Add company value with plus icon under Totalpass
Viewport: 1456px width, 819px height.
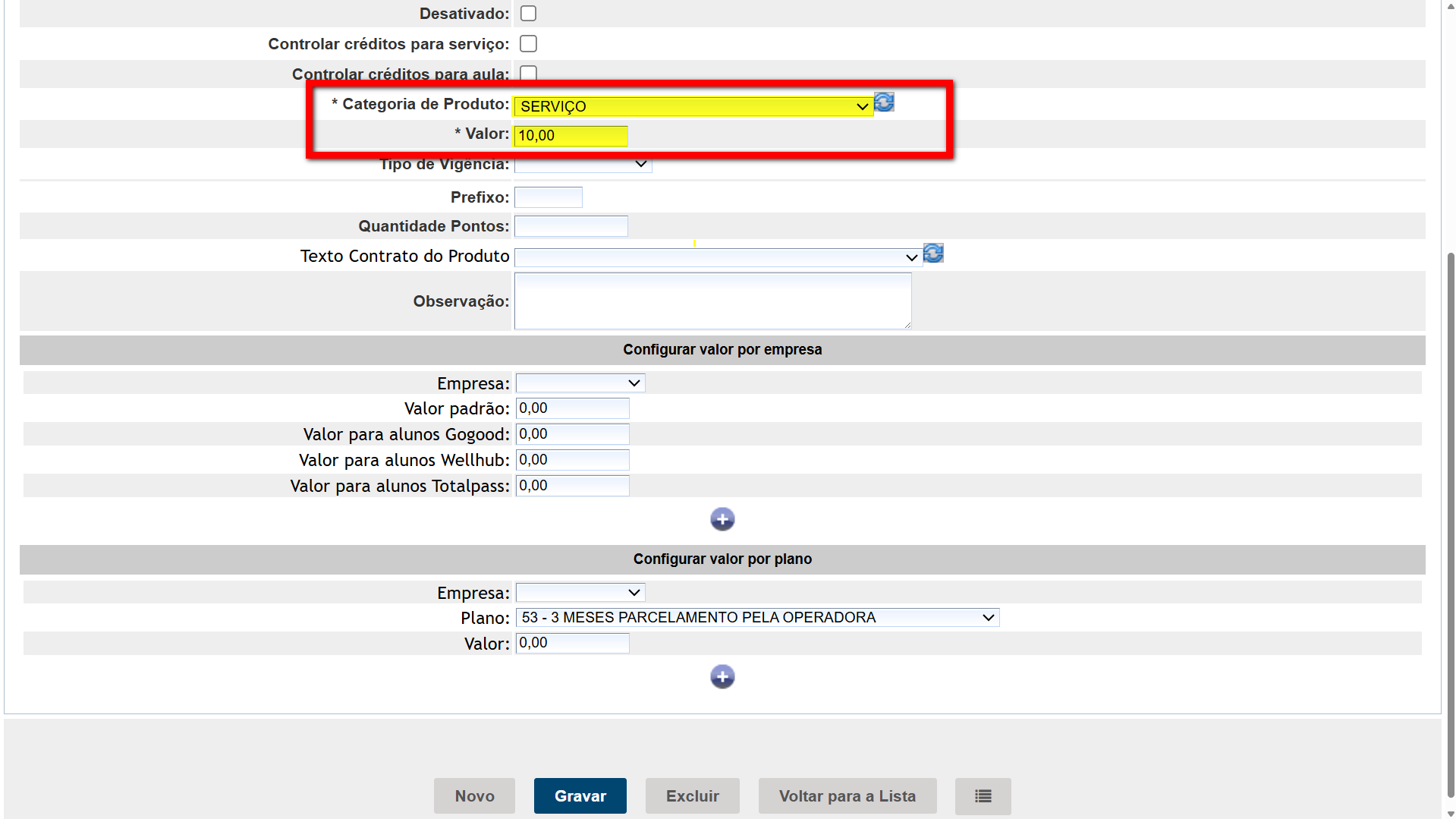(x=722, y=519)
